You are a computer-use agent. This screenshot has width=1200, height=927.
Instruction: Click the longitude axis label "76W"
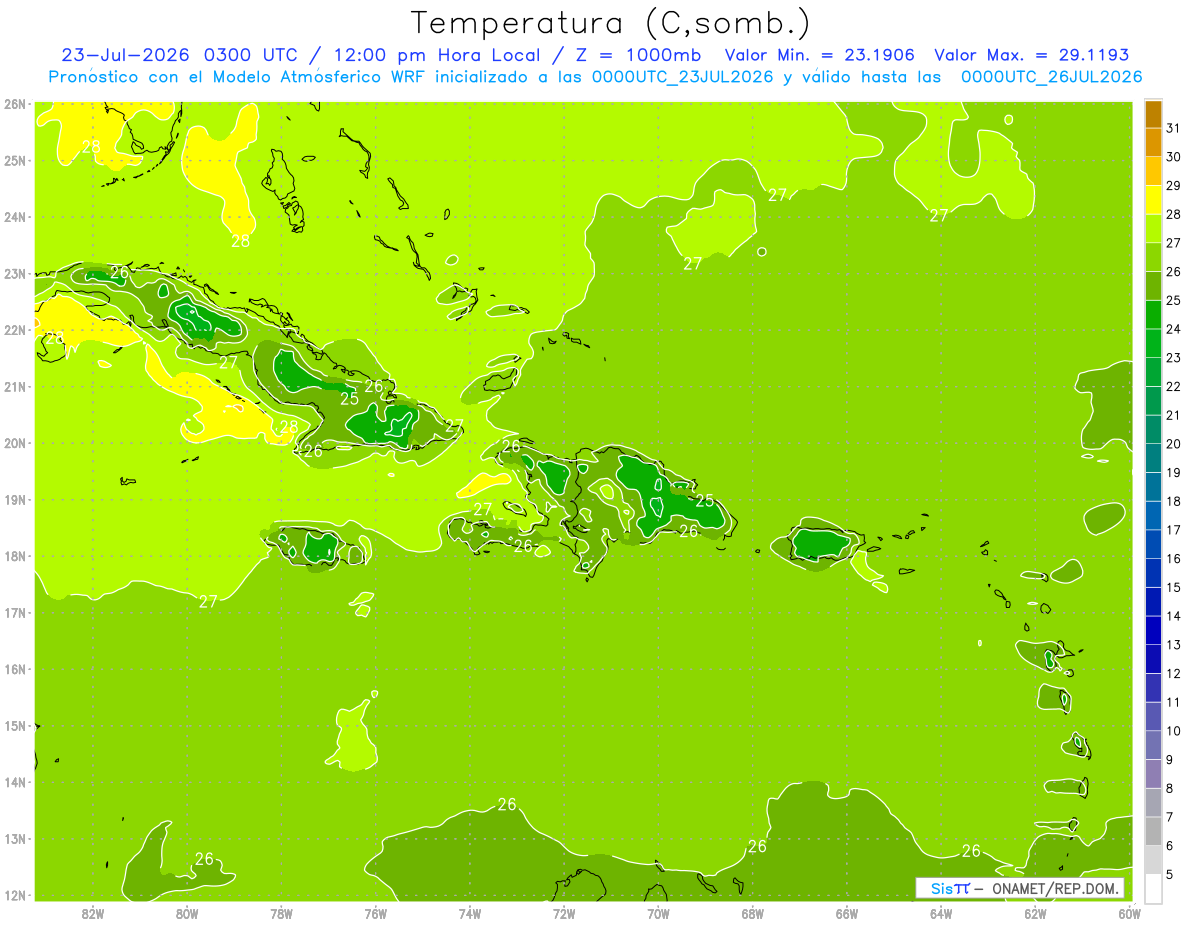pos(376,913)
